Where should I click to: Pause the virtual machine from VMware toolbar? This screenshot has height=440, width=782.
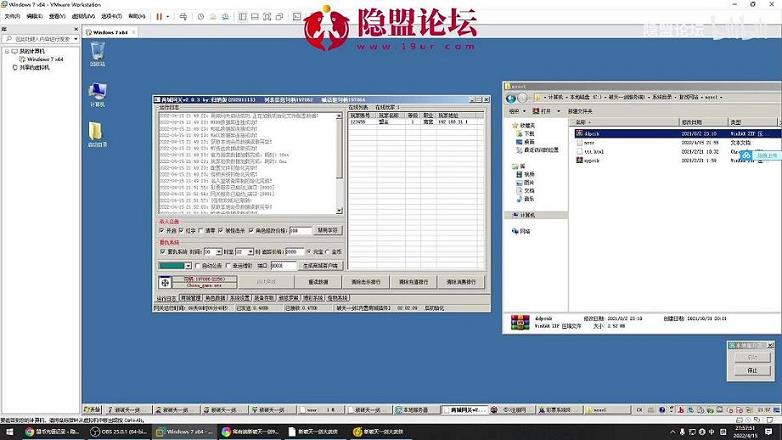[x=159, y=16]
